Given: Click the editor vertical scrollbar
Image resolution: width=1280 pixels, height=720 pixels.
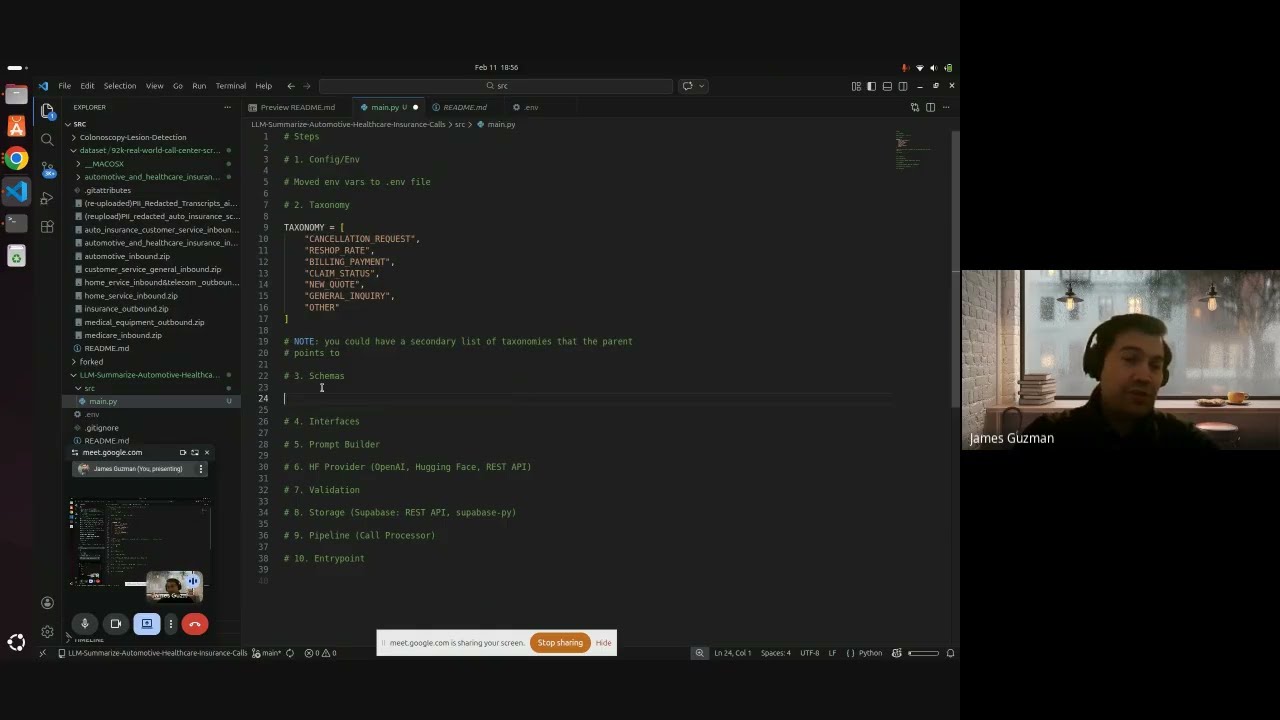Looking at the screenshot, I should click(955, 270).
